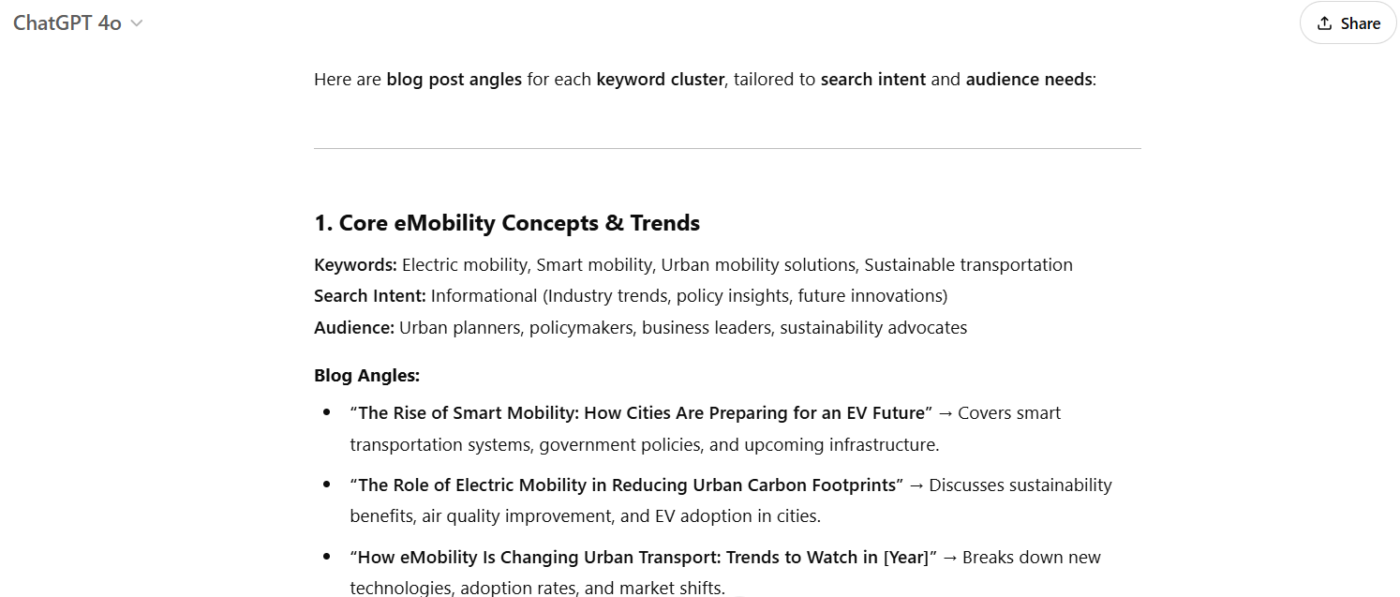Click the Share button label

pos(1360,23)
